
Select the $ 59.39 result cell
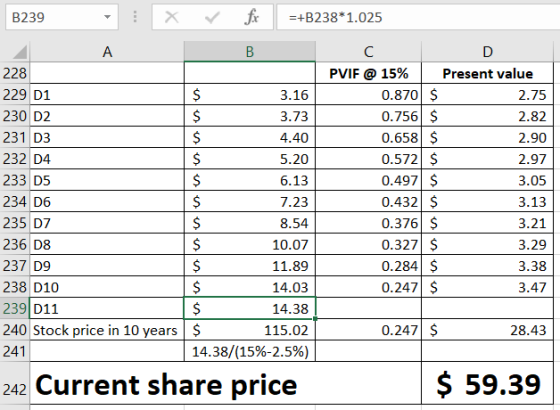pyautogui.click(x=488, y=384)
